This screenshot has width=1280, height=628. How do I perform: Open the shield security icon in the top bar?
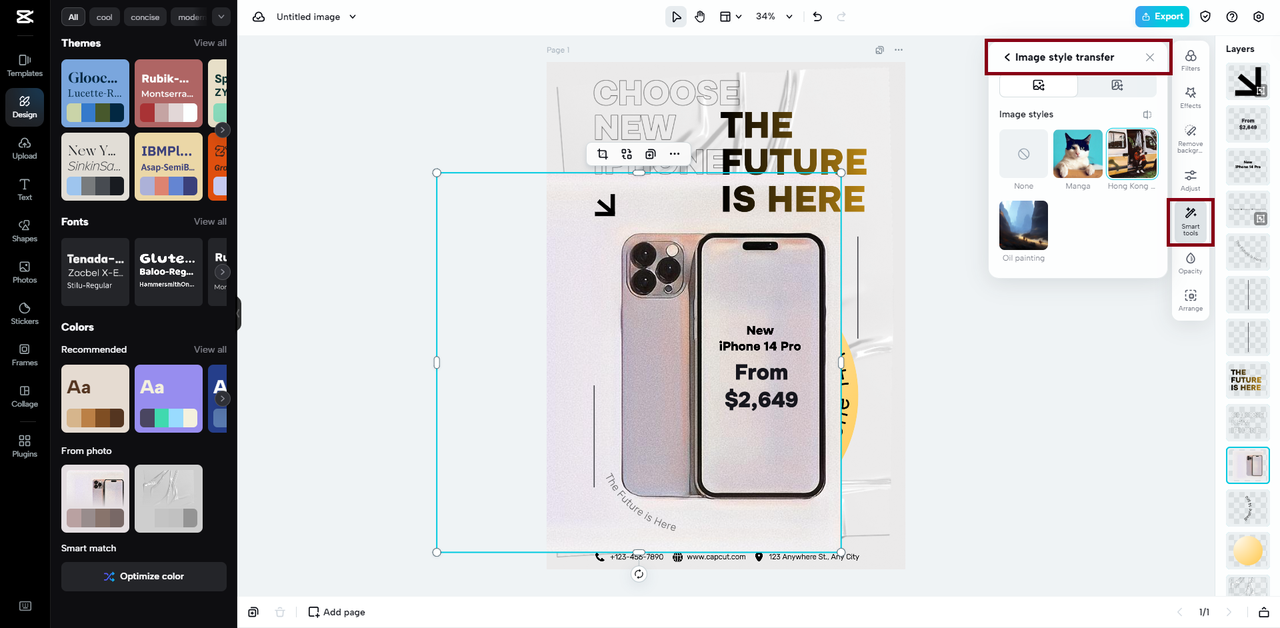(x=1205, y=17)
